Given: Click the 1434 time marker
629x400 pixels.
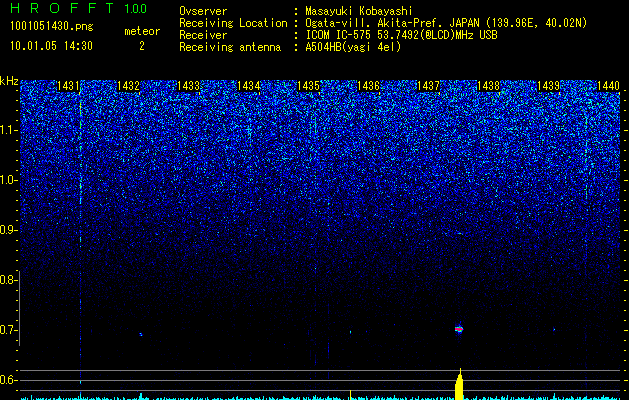Looking at the screenshot, I should [x=248, y=86].
